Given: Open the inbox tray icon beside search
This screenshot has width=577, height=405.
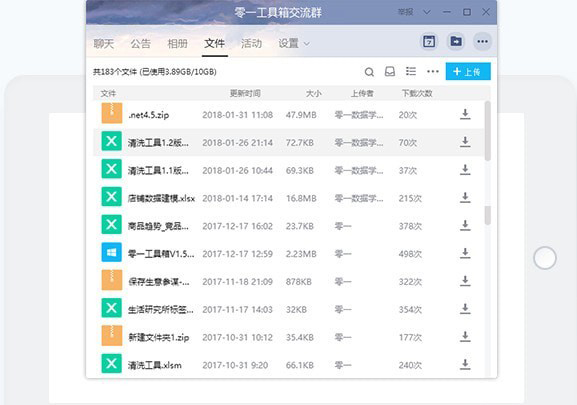Looking at the screenshot, I should point(390,71).
